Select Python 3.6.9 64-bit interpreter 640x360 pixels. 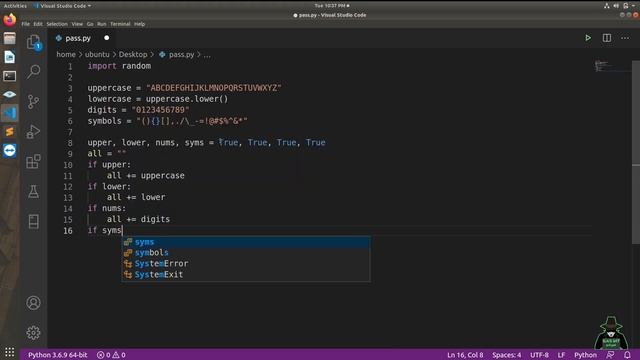58,355
